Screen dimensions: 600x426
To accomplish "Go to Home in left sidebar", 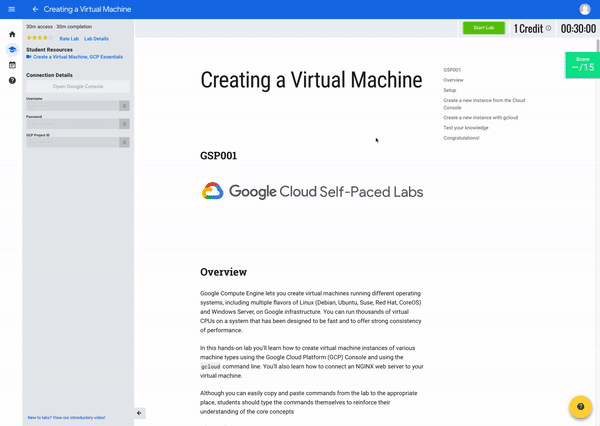I will [x=12, y=34].
